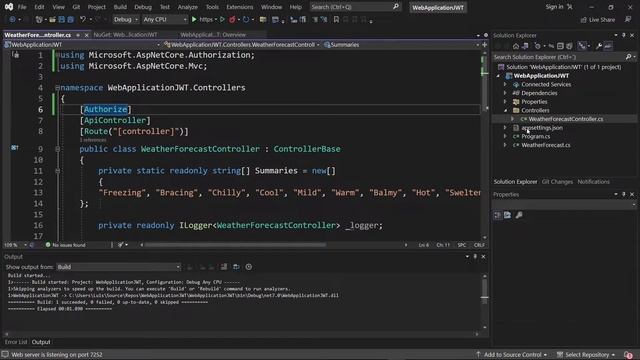Open the File menu

[22, 7]
